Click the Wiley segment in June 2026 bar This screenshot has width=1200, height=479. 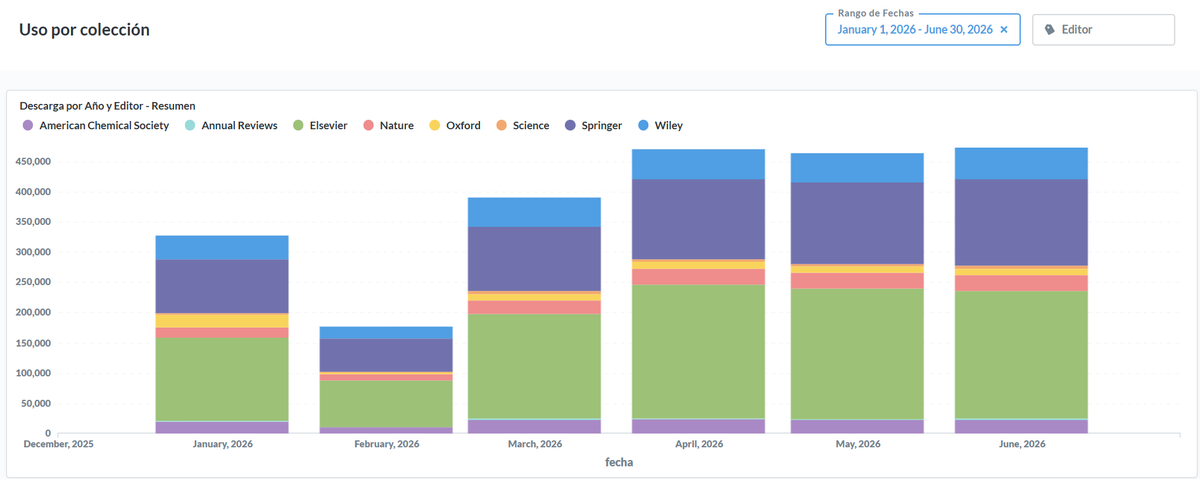(1021, 164)
